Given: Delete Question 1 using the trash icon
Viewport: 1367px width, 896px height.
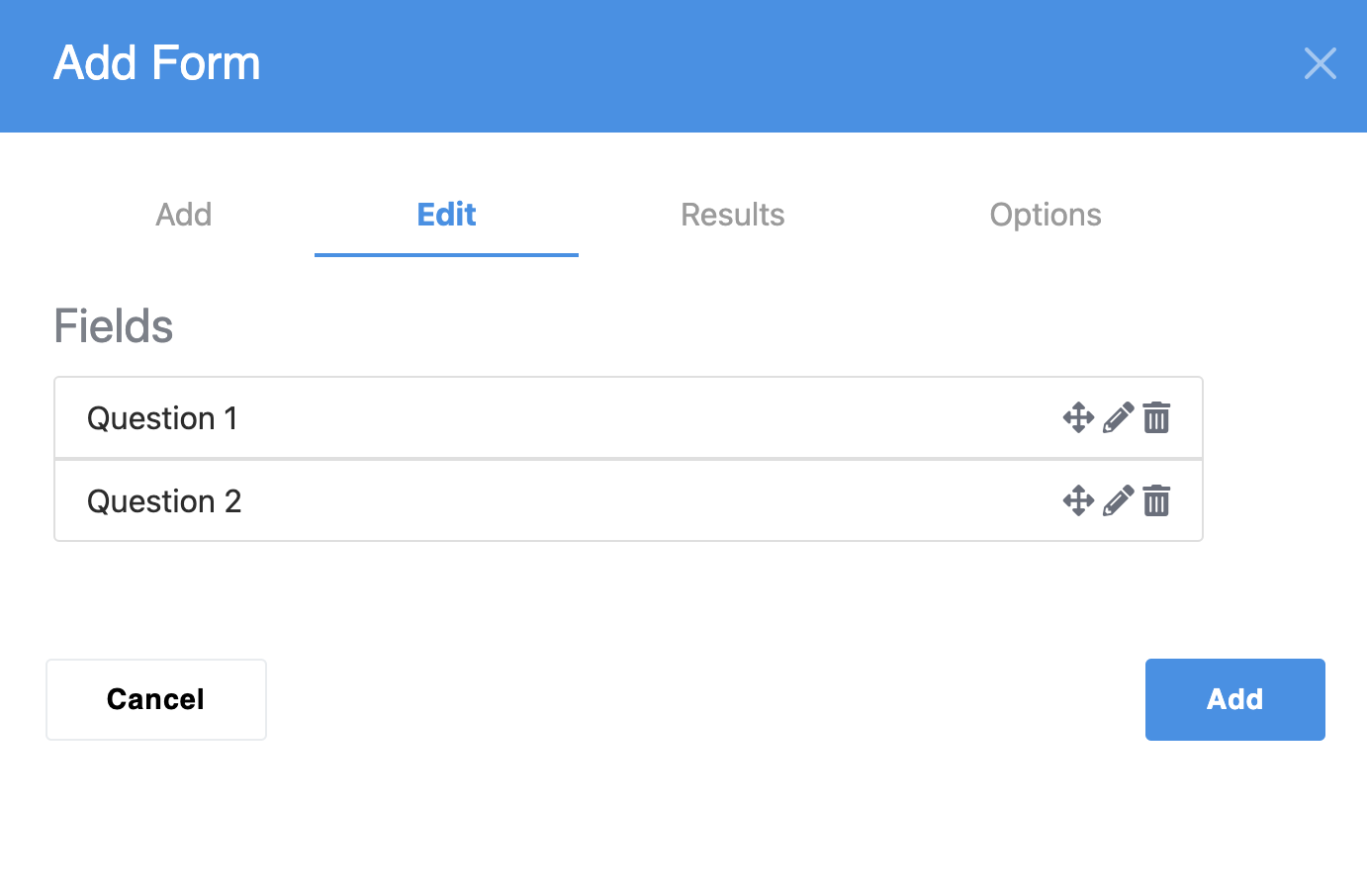Looking at the screenshot, I should click(x=1156, y=417).
